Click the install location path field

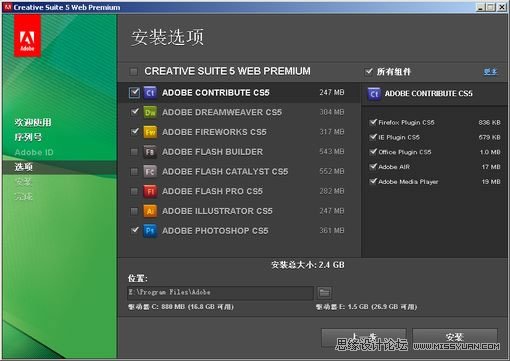click(x=220, y=293)
